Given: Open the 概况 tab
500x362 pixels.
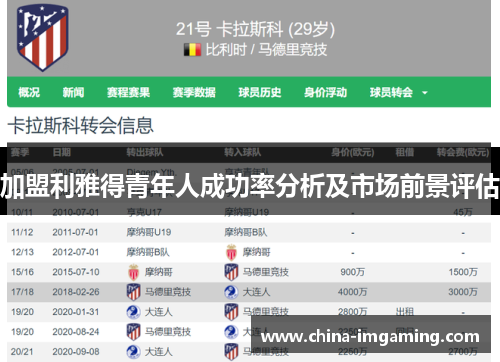Looking at the screenshot, I should 29,92.
